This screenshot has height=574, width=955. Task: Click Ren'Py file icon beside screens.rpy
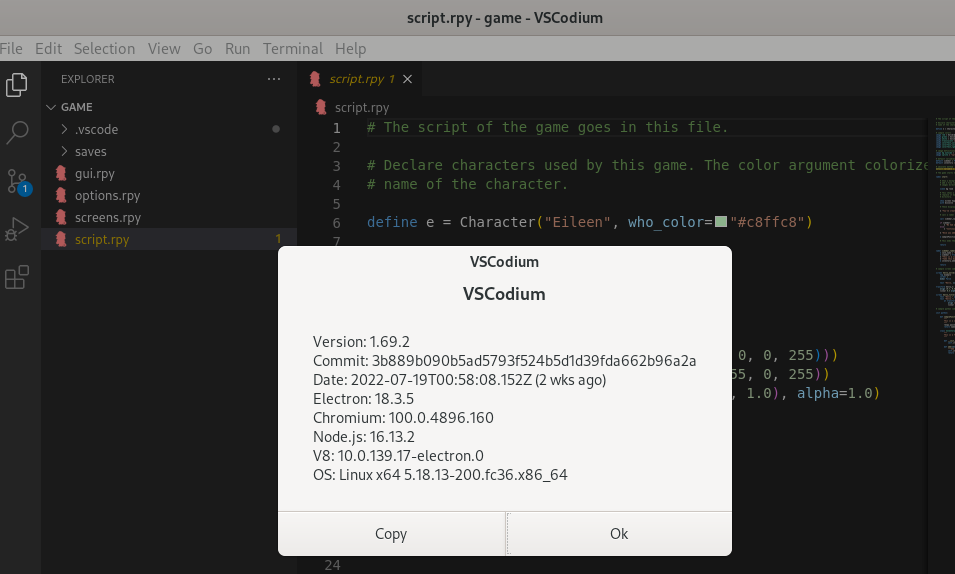[61, 218]
